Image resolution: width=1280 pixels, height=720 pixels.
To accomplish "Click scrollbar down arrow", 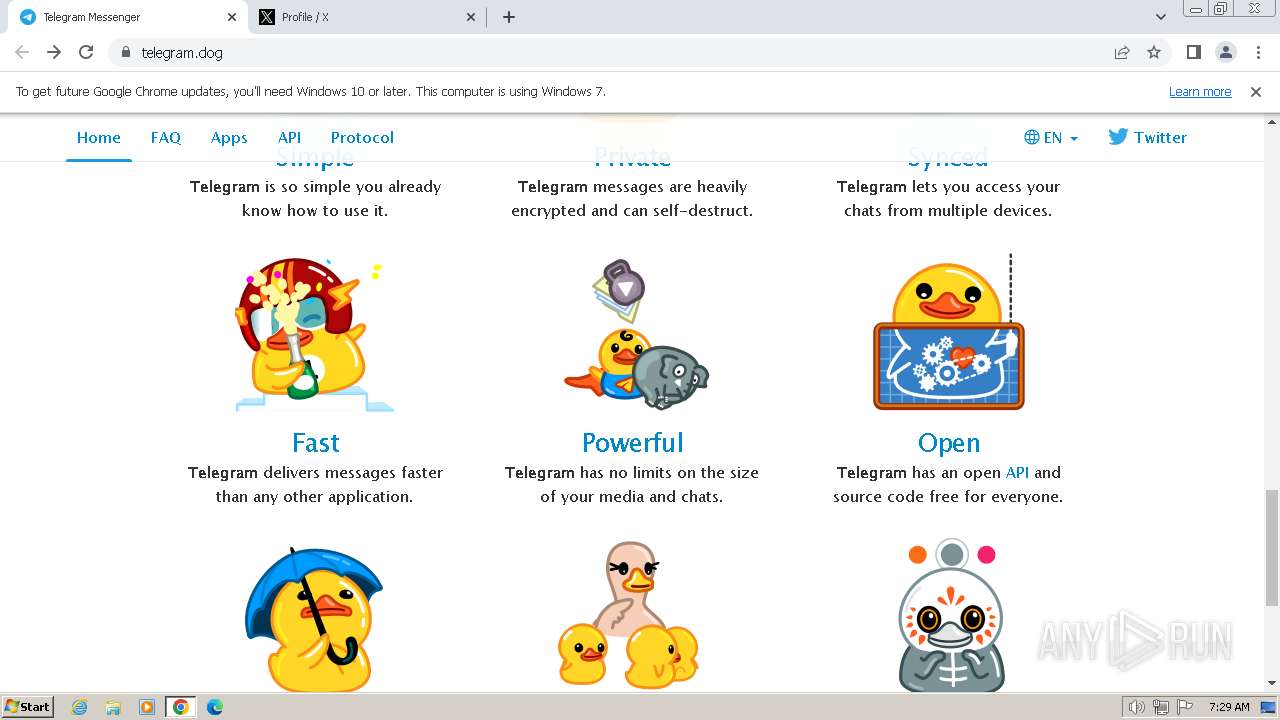I will click(1272, 684).
